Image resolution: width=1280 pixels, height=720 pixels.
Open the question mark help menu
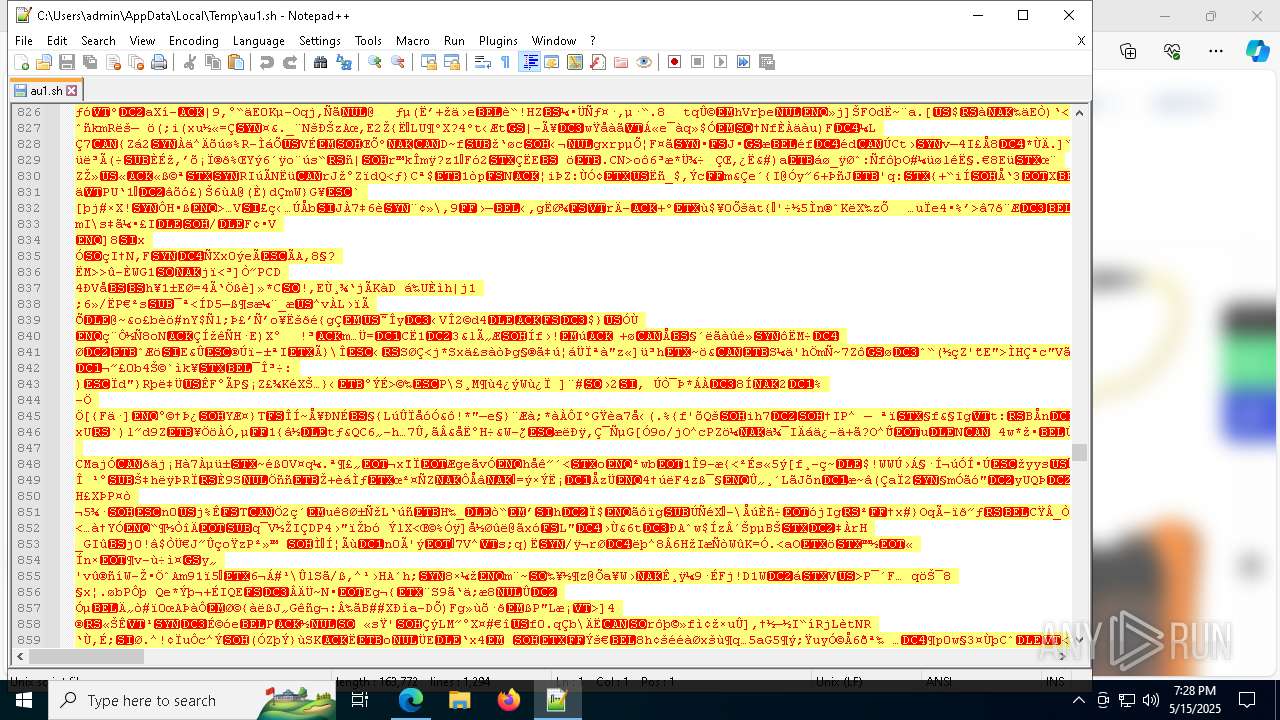click(593, 41)
